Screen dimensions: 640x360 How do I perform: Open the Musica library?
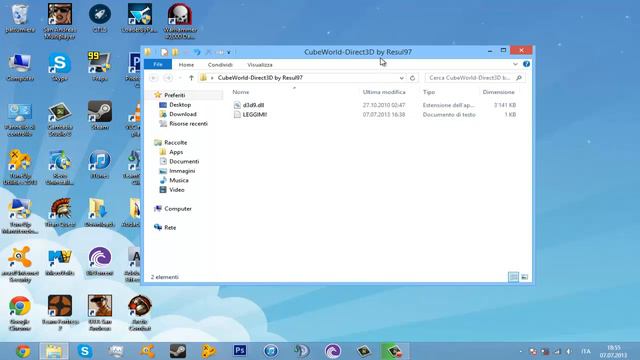coord(179,180)
